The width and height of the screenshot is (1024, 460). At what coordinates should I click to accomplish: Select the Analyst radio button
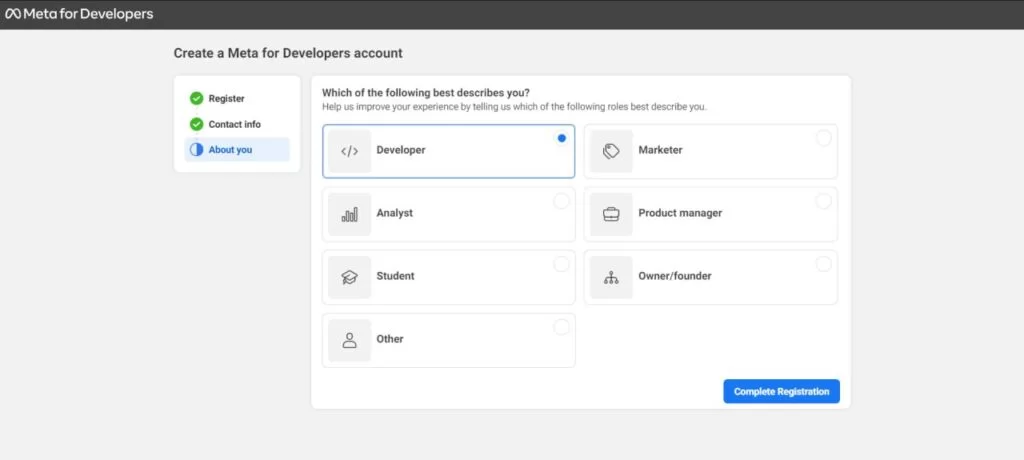(561, 201)
